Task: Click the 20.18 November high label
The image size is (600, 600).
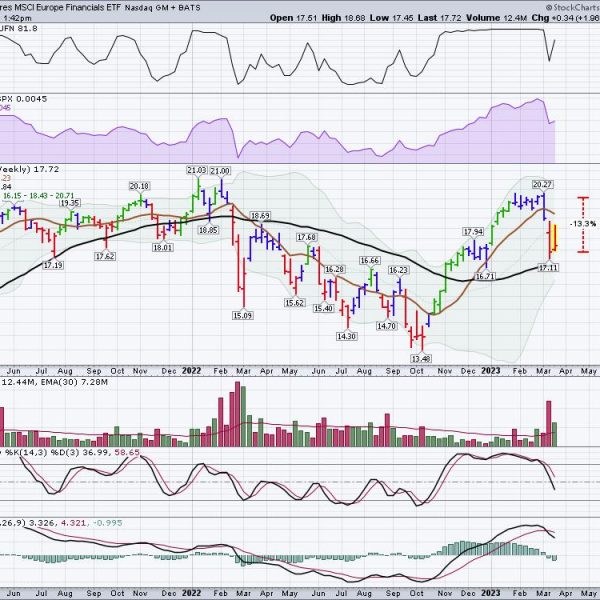Action: click(139, 186)
